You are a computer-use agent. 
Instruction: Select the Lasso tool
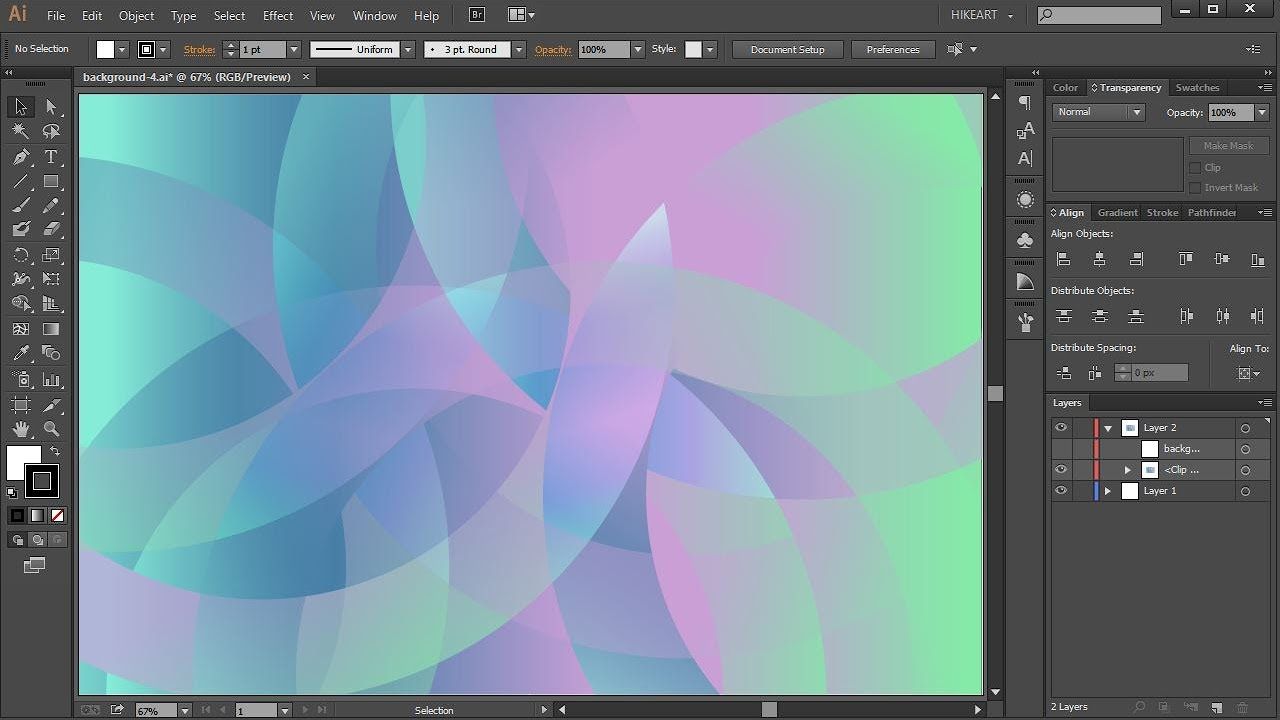[x=51, y=132]
